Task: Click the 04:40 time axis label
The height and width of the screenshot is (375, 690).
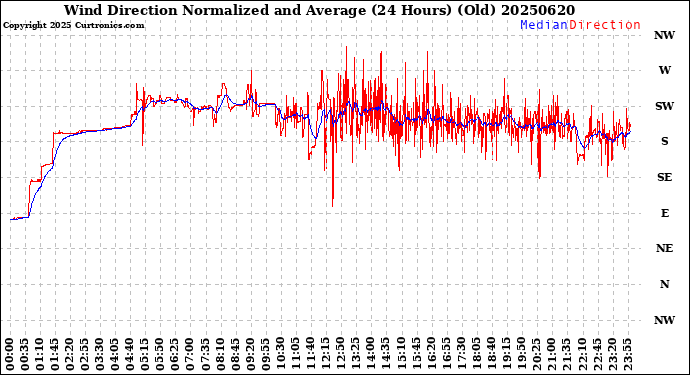Action: tap(130, 355)
